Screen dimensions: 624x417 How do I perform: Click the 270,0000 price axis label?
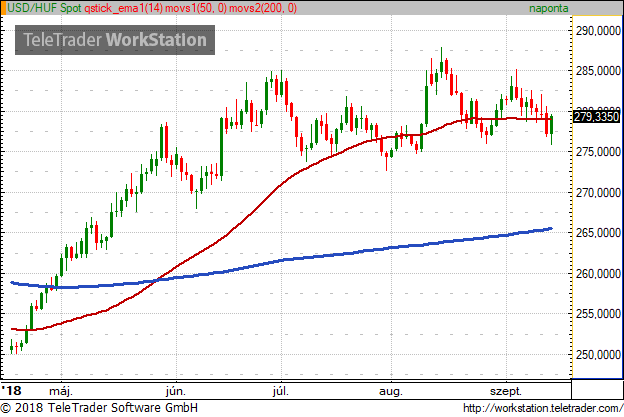598,193
